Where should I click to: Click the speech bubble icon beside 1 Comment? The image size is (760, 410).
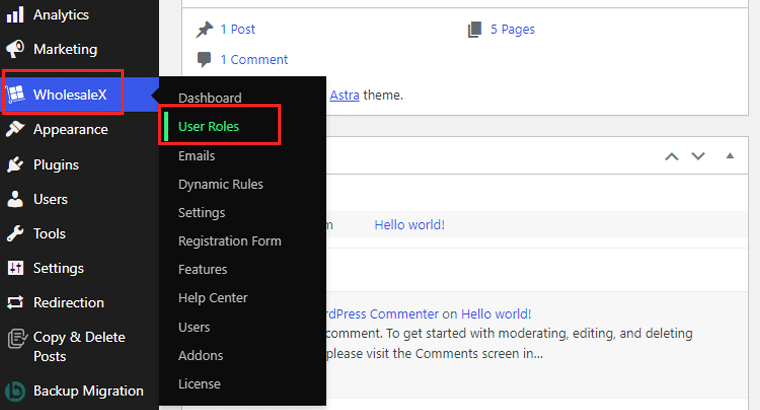[204, 59]
